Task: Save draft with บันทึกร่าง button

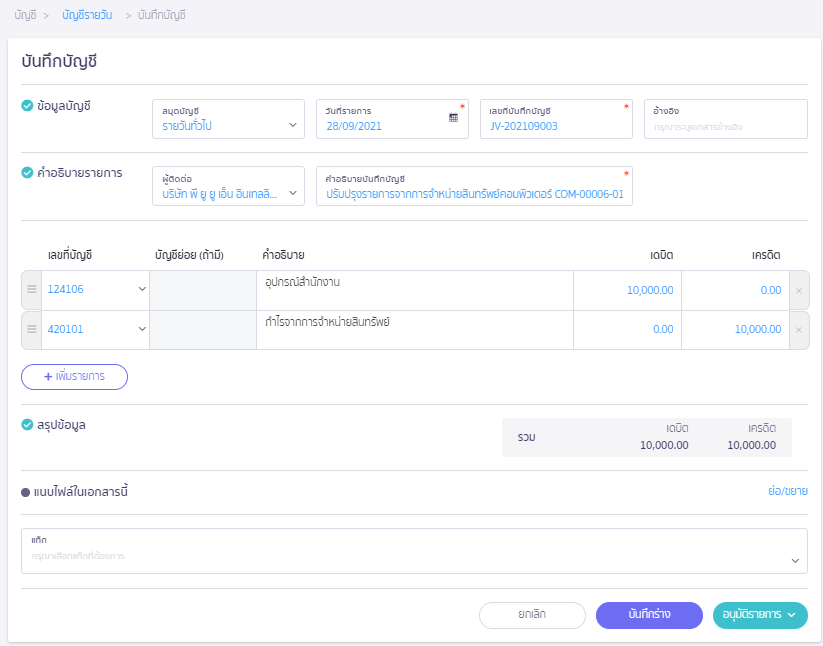Action: [x=649, y=615]
